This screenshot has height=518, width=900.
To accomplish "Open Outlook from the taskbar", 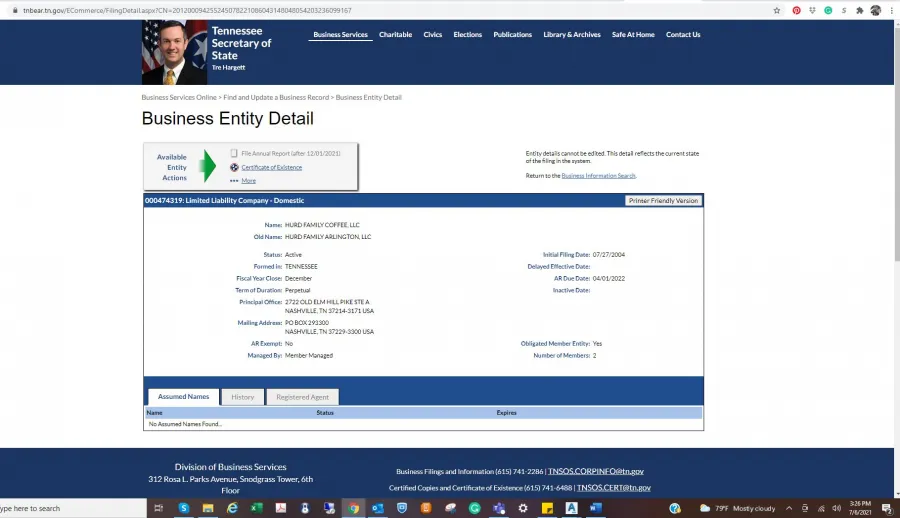I will click(378, 508).
